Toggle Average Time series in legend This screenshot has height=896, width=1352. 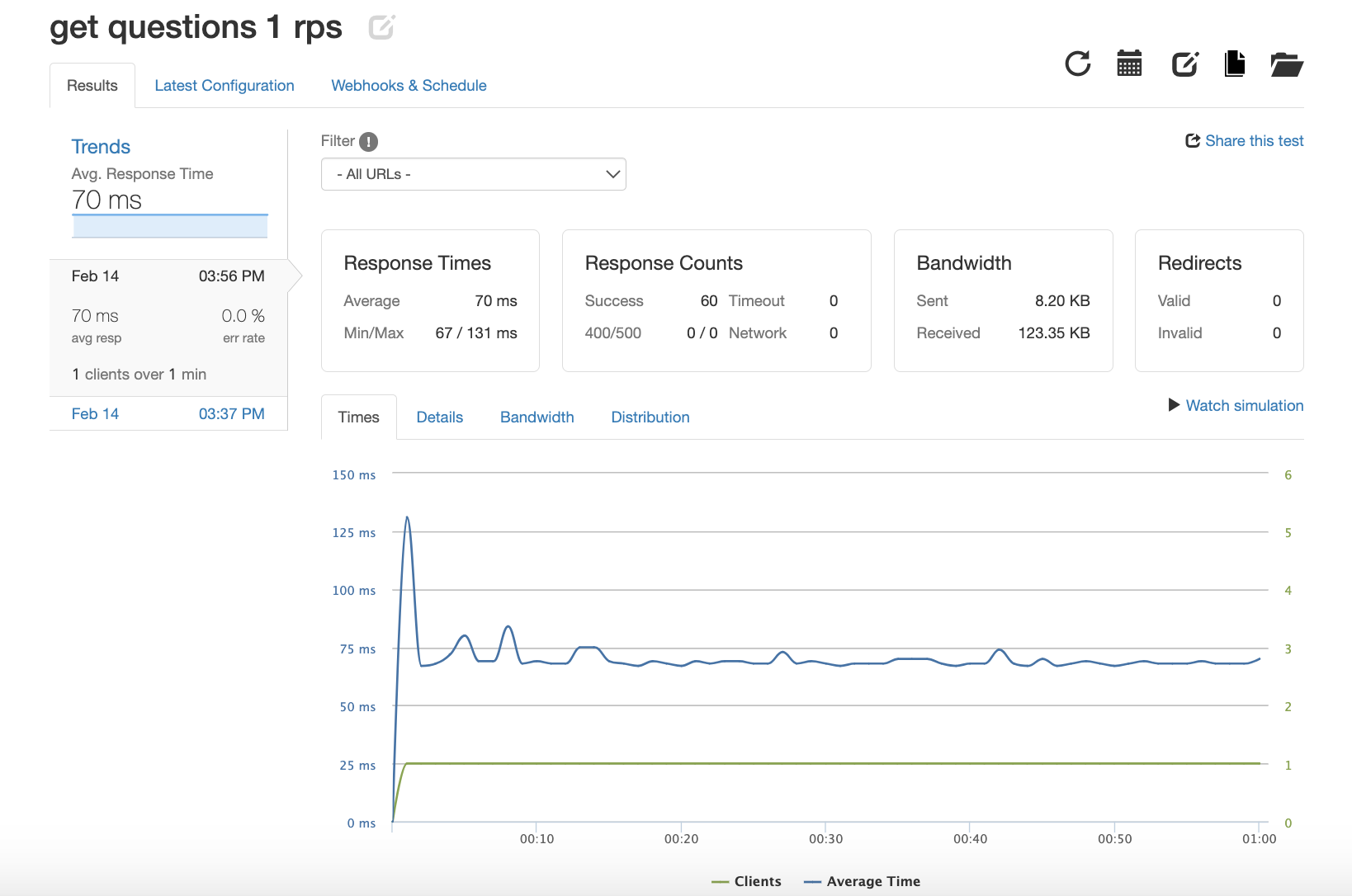pos(862,881)
